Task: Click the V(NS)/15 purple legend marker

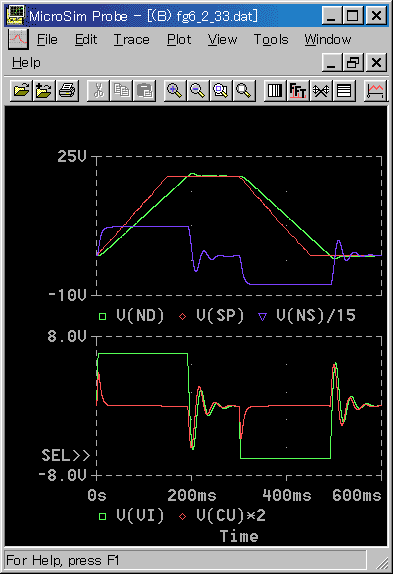Action: point(262,317)
